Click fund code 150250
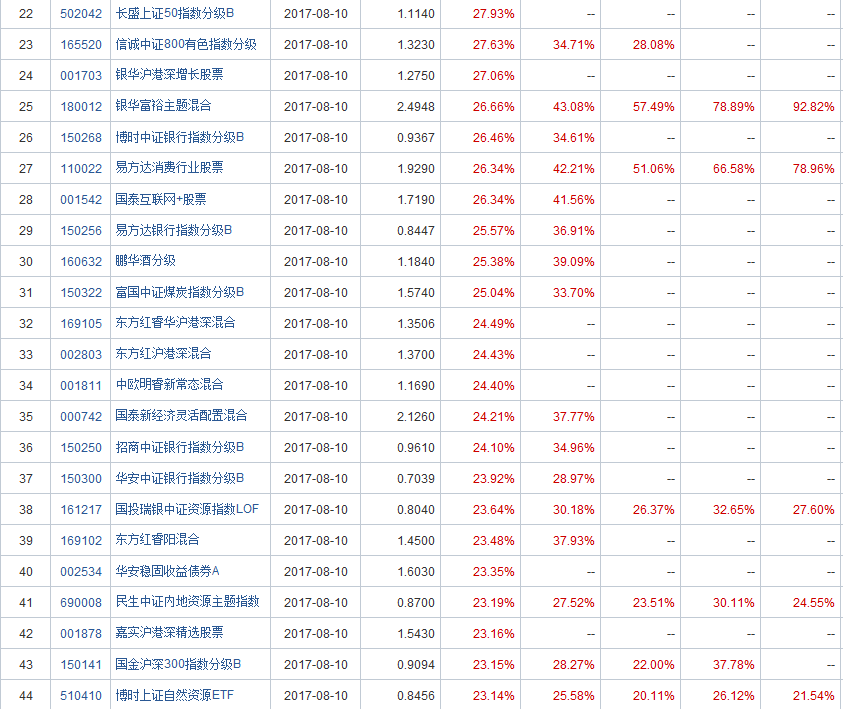 [81, 447]
